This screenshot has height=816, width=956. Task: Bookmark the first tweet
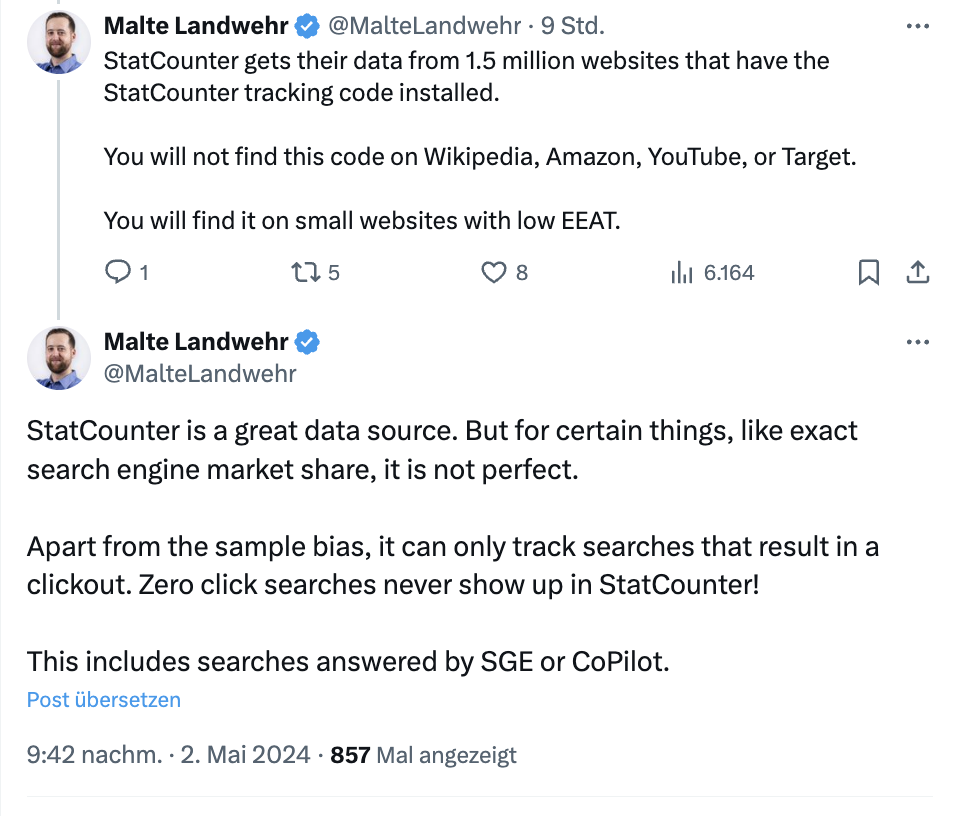868,271
